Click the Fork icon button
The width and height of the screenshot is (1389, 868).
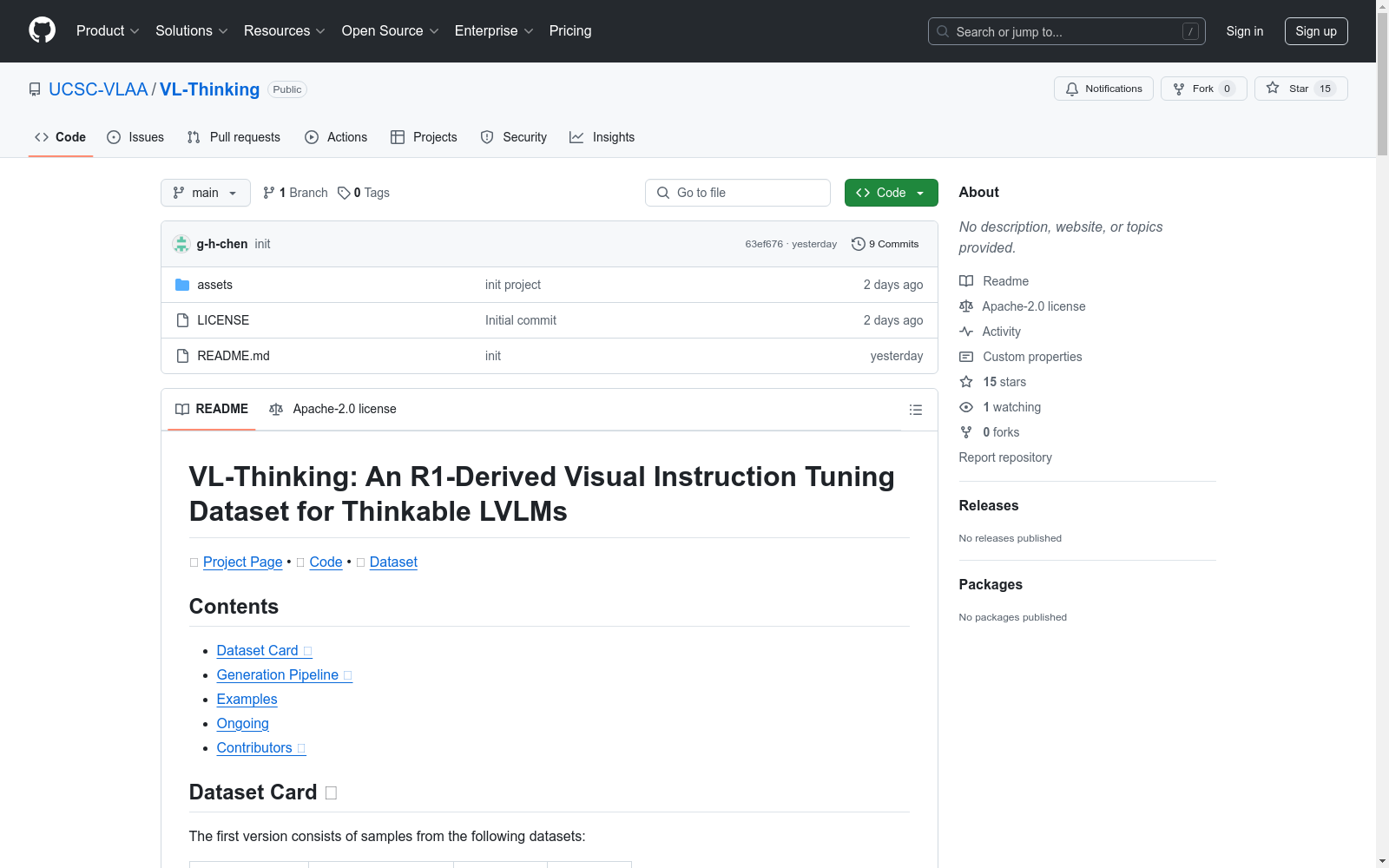[1179, 89]
